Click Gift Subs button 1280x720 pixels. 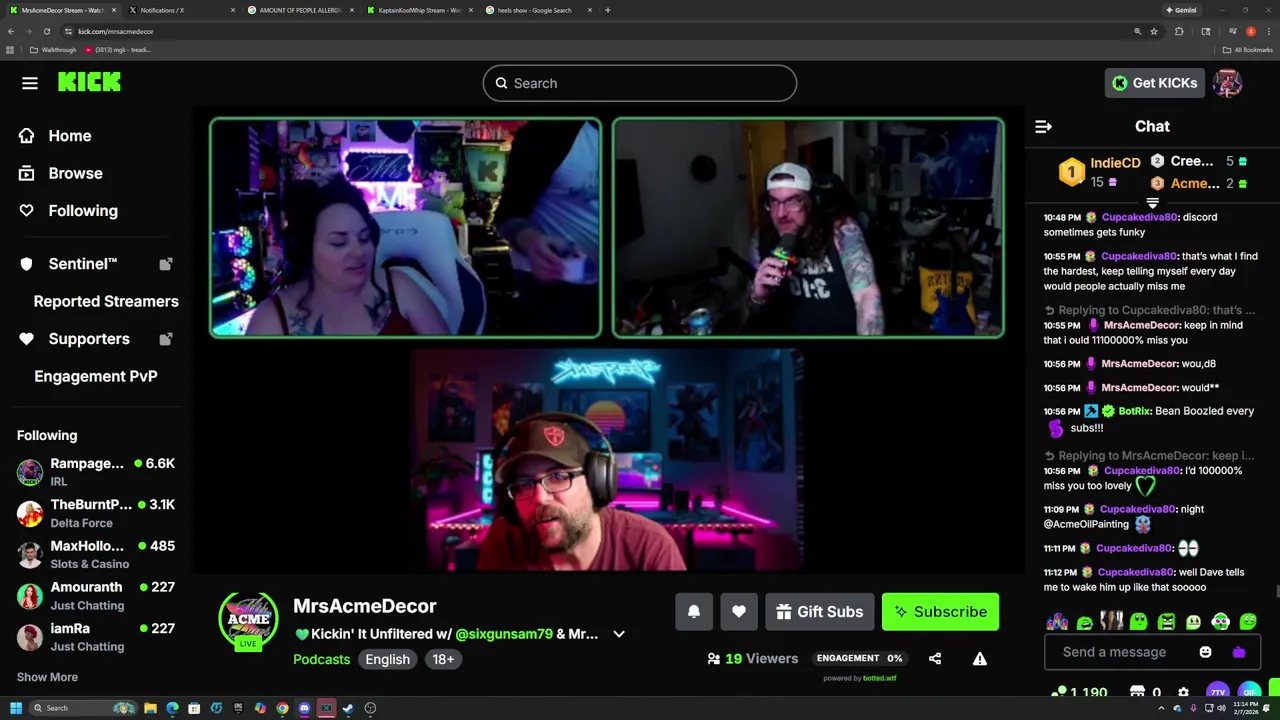click(820, 612)
